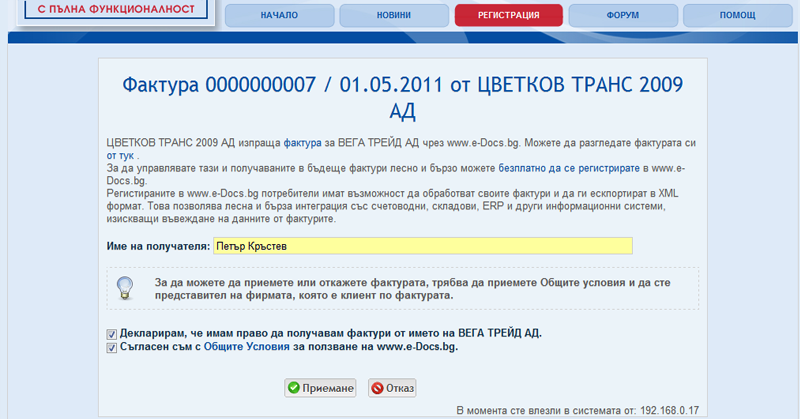Click the 'С ПЪЛНА ФУНКЦИОНАЛНОСТ' logo banner

point(116,9)
